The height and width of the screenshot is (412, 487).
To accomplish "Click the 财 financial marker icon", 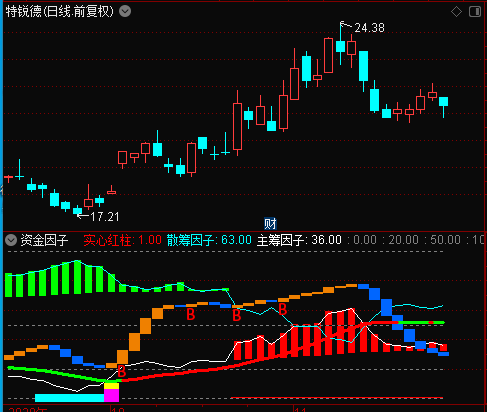I will click(x=270, y=224).
